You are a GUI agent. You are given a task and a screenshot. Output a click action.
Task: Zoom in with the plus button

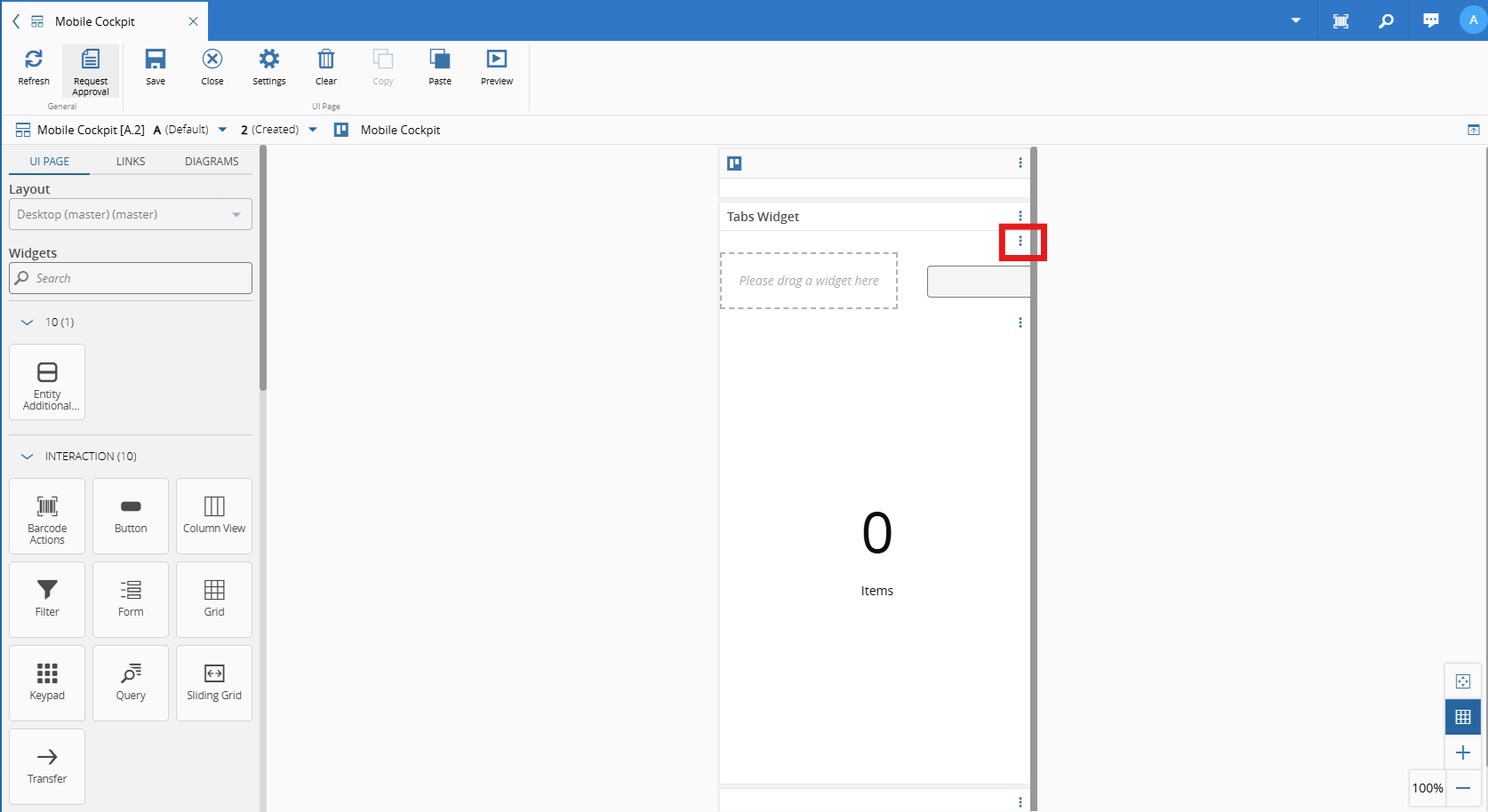[x=1463, y=752]
